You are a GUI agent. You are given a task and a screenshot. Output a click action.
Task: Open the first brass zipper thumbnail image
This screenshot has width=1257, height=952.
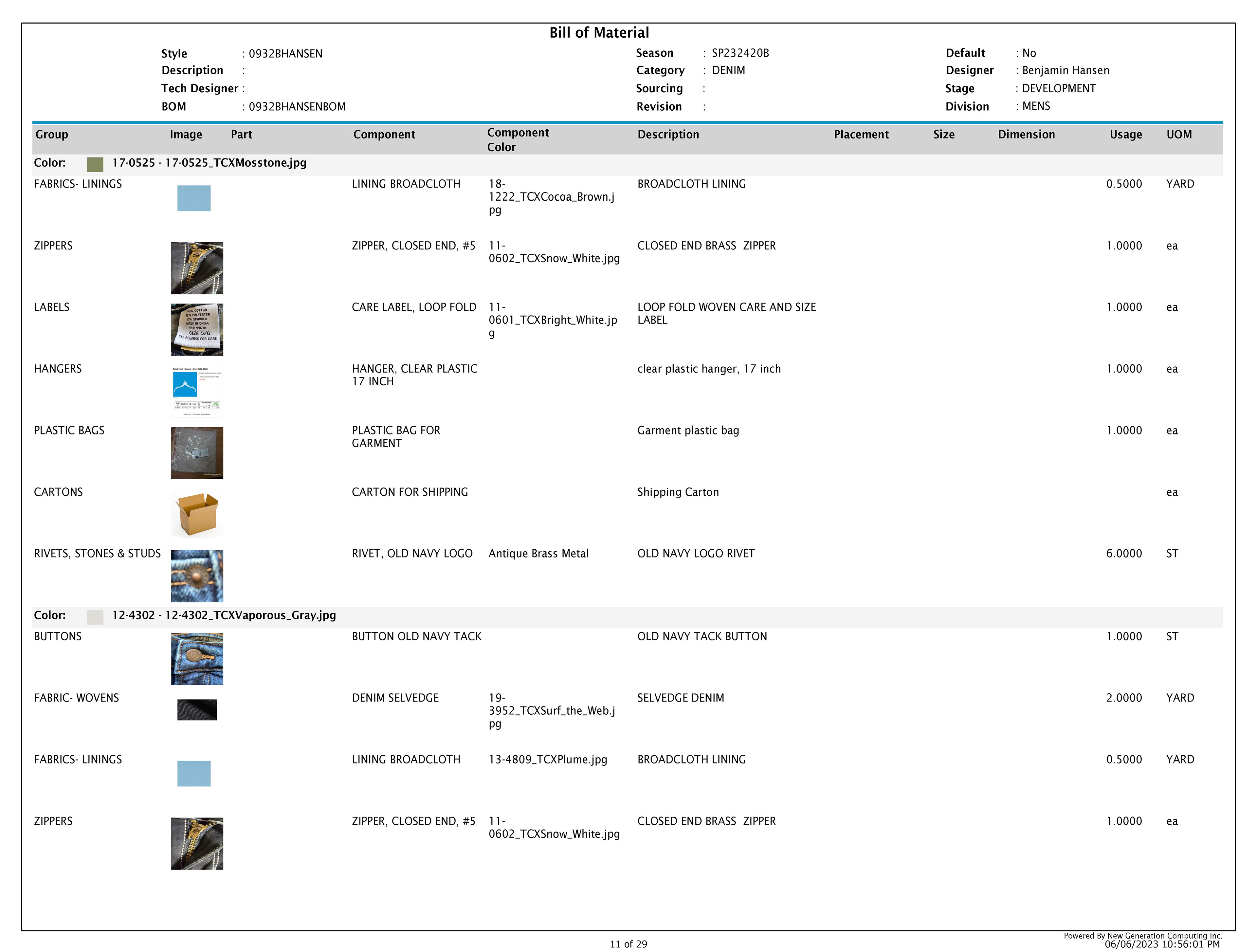(197, 268)
